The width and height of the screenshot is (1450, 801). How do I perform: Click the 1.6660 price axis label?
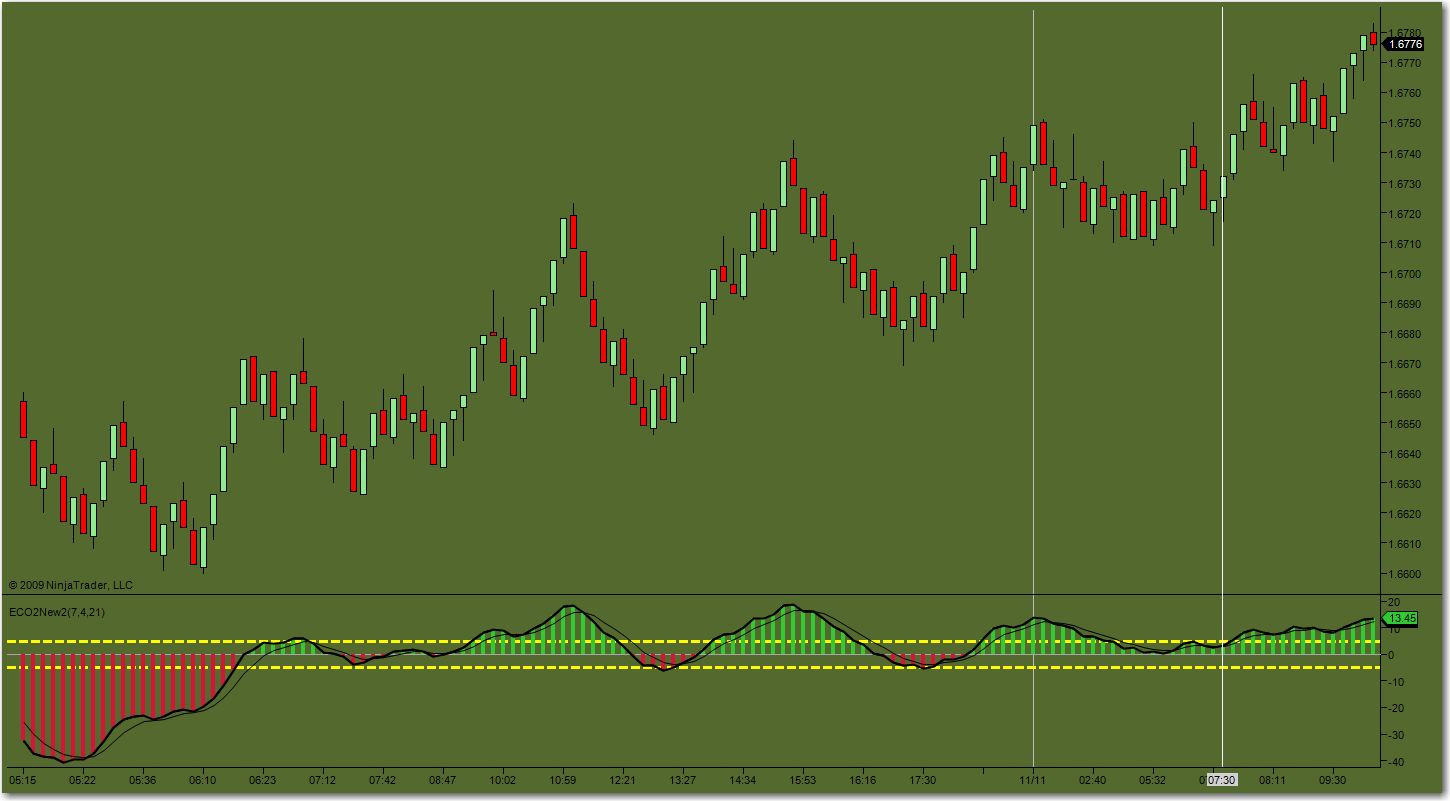(1405, 393)
